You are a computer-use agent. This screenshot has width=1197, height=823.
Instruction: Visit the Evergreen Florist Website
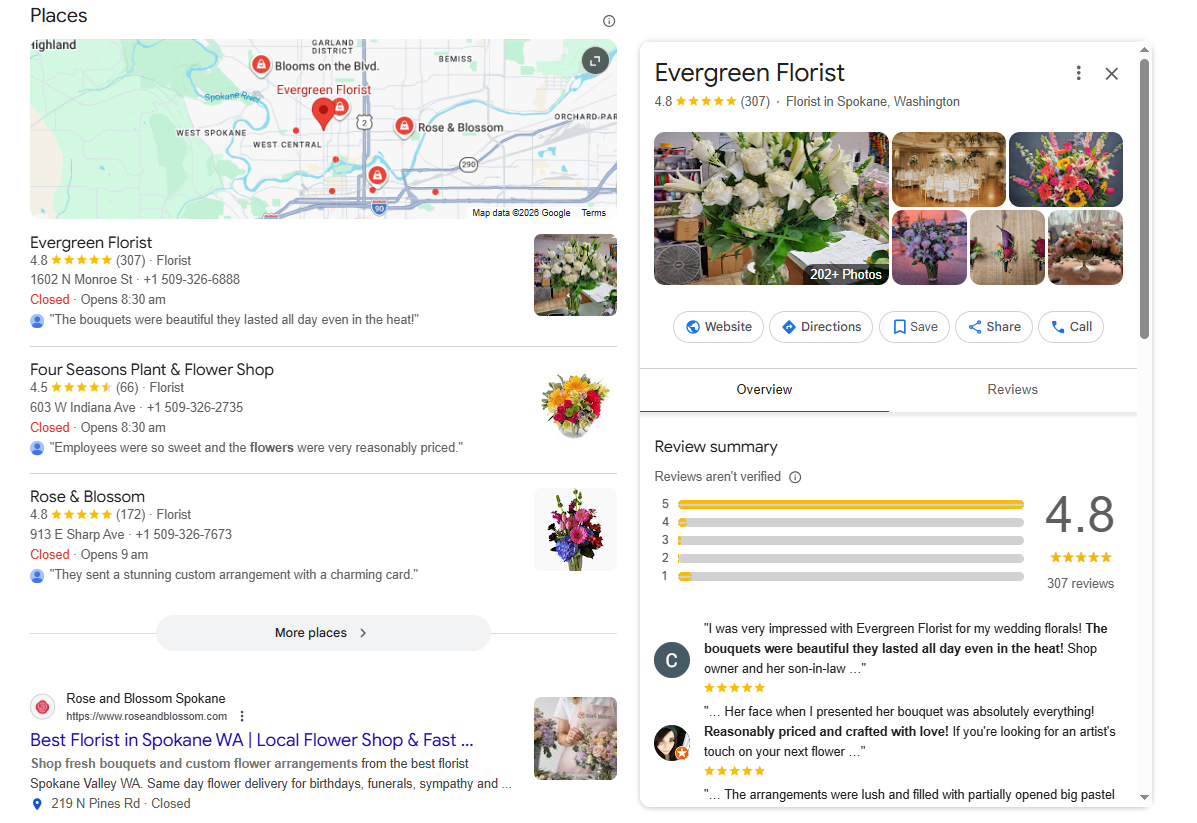pos(718,327)
